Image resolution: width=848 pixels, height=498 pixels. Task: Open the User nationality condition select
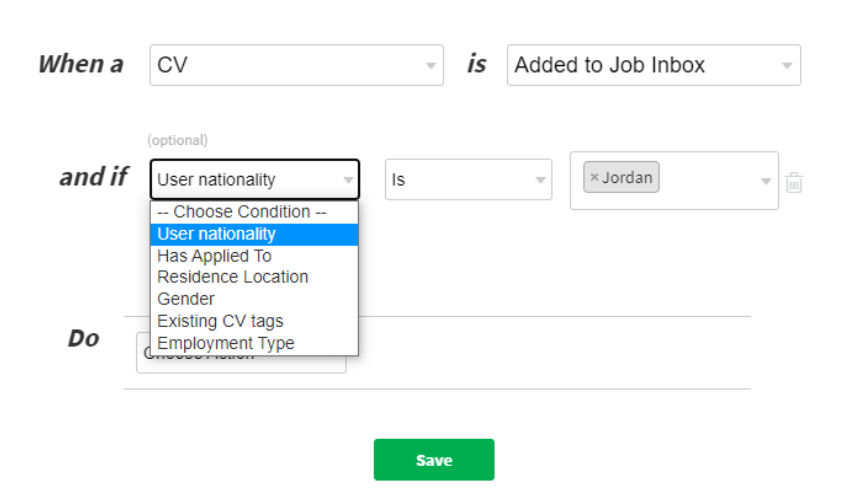pos(254,180)
